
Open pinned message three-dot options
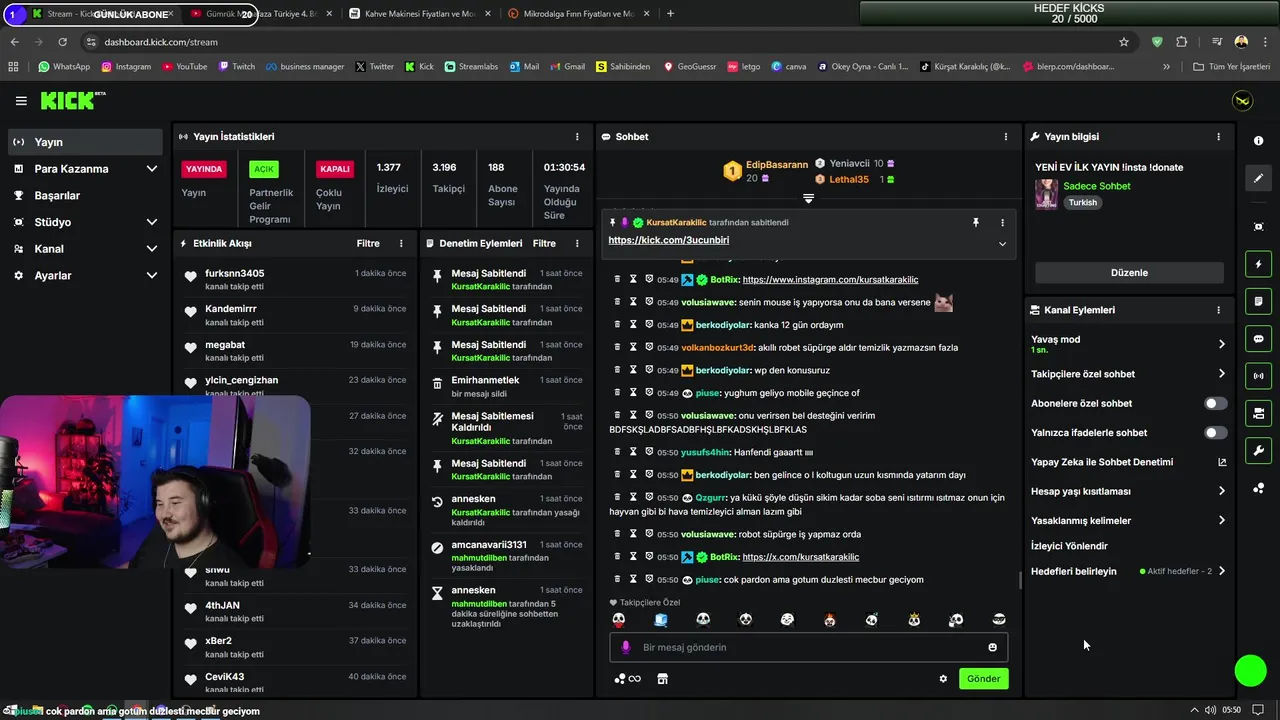1002,223
